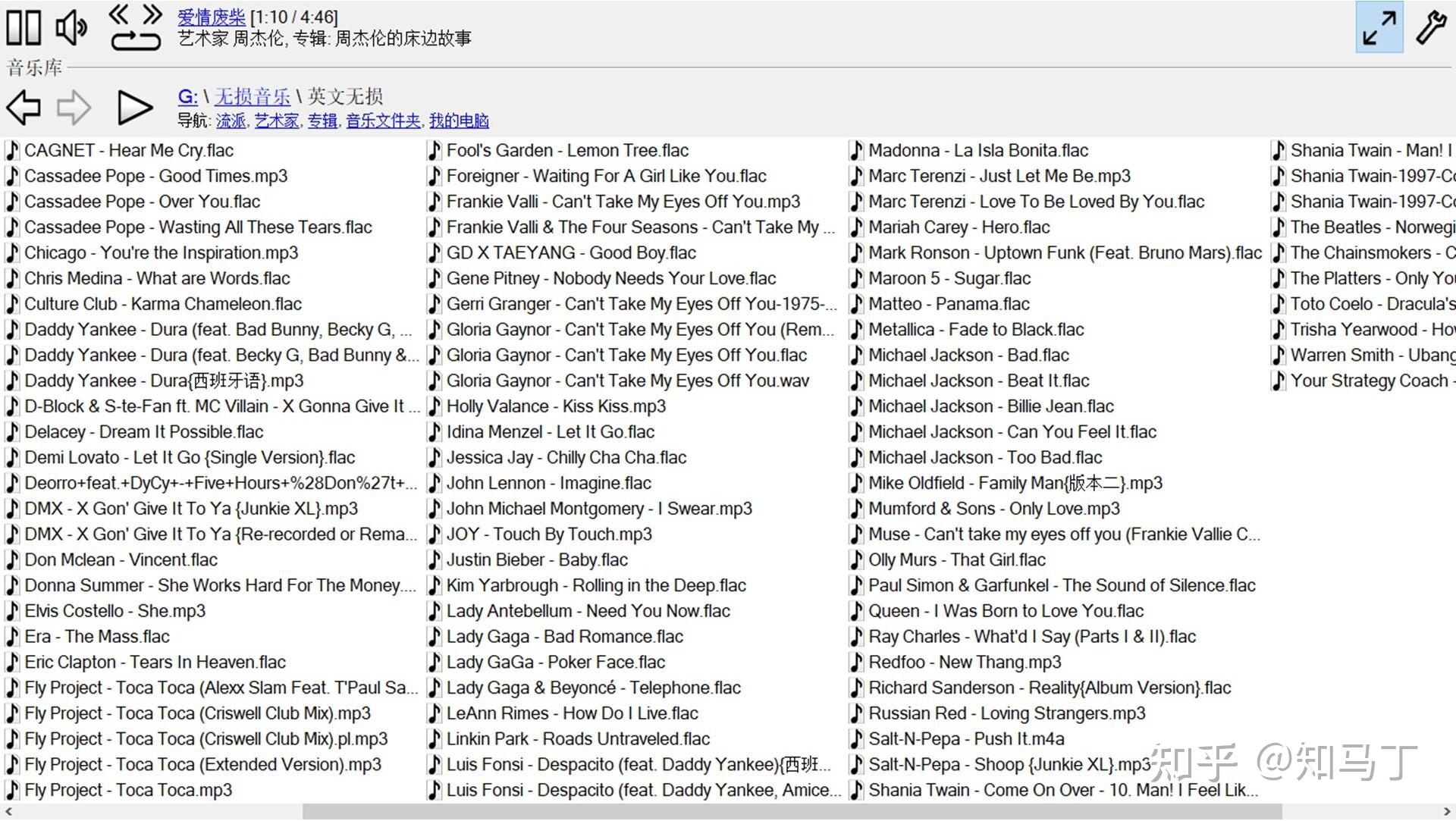
Task: Click the horizontal scrollbar's right arrow
Action: coord(1447,812)
